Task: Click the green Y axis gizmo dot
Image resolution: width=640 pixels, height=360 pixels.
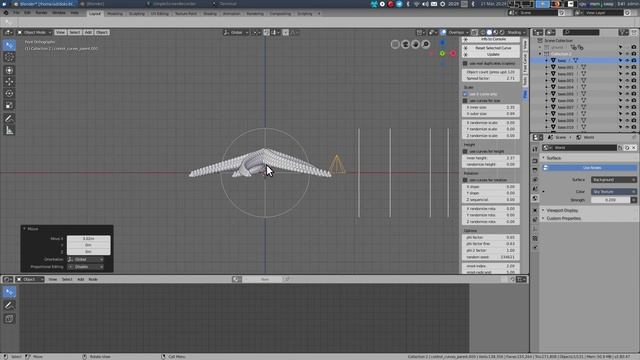Action: tap(442, 53)
